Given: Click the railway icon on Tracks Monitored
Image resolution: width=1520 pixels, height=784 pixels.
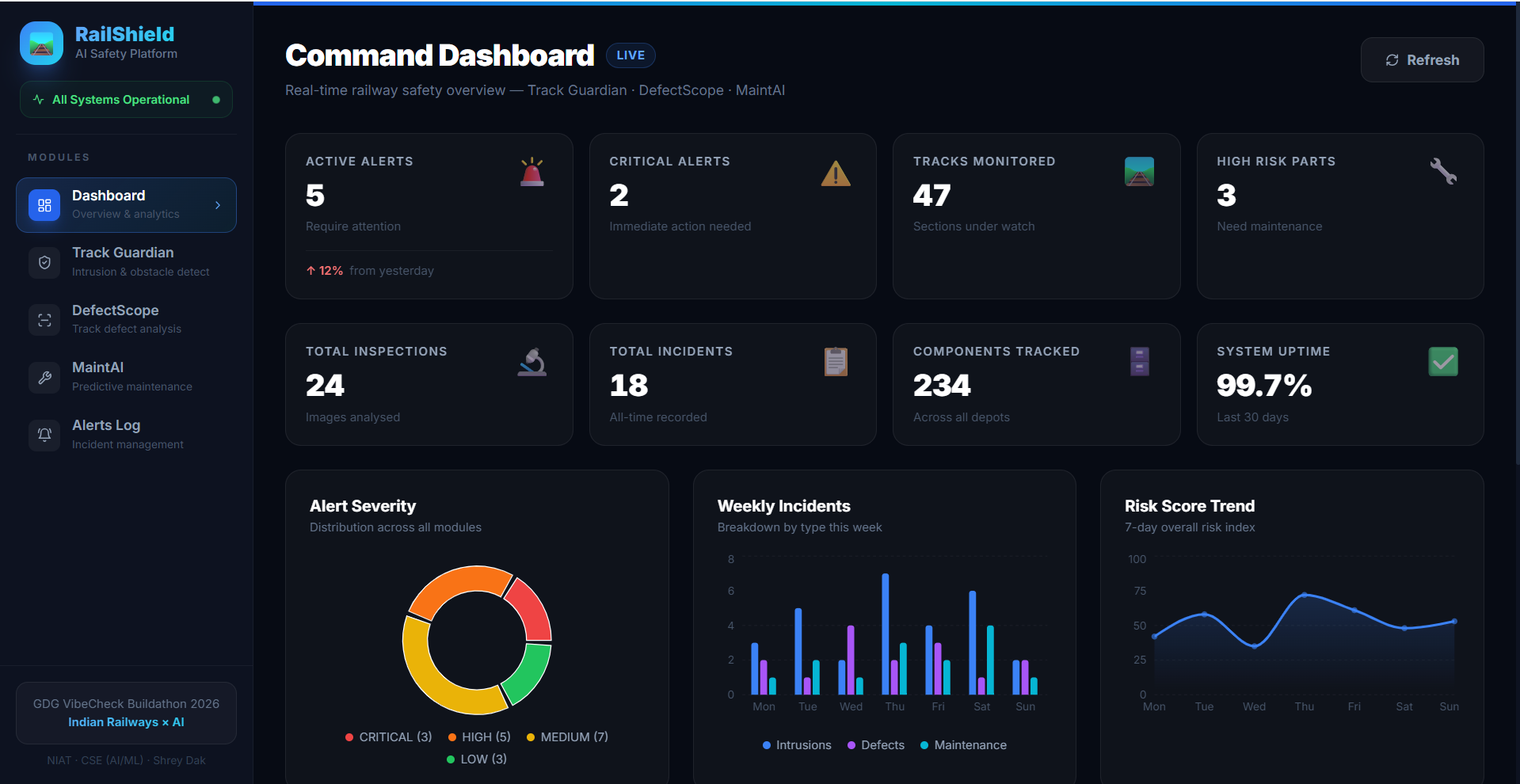Looking at the screenshot, I should pos(1139,172).
